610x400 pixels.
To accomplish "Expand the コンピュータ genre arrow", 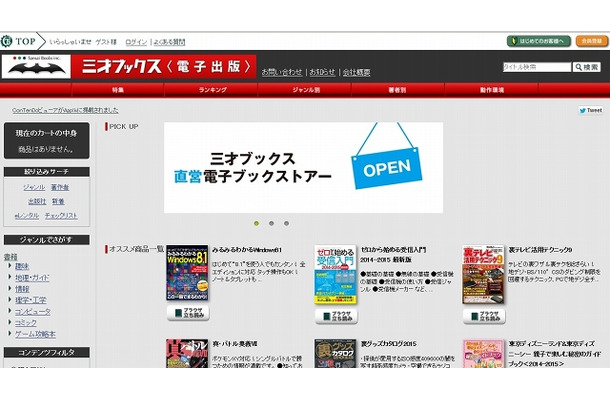I will click(10, 311).
